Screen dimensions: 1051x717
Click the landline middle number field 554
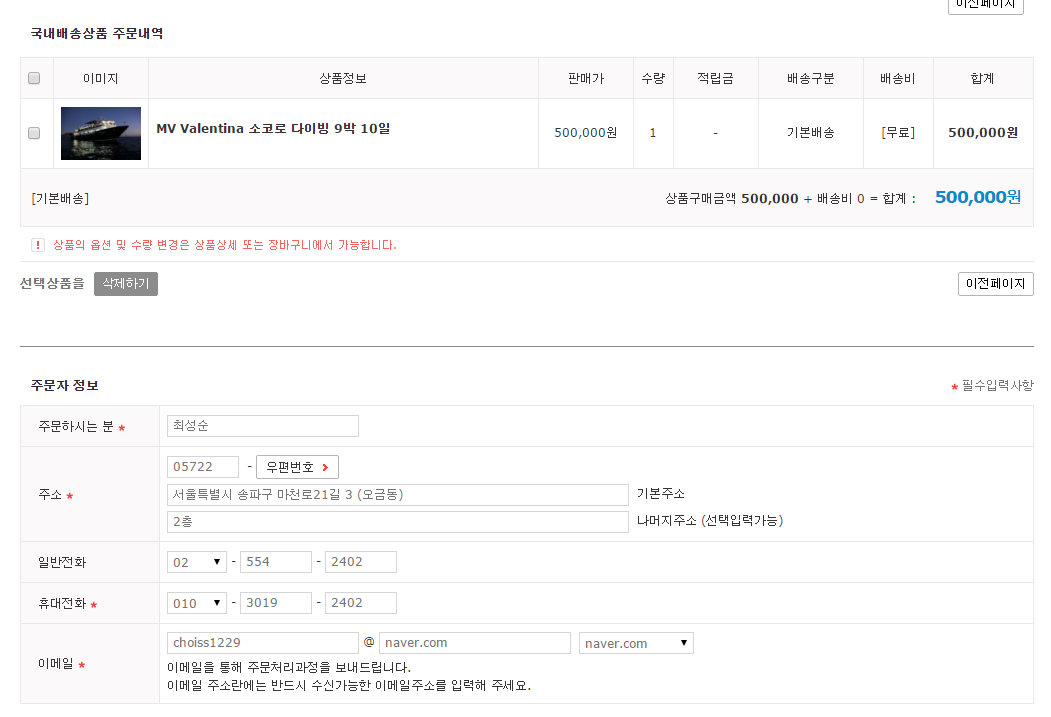276,562
